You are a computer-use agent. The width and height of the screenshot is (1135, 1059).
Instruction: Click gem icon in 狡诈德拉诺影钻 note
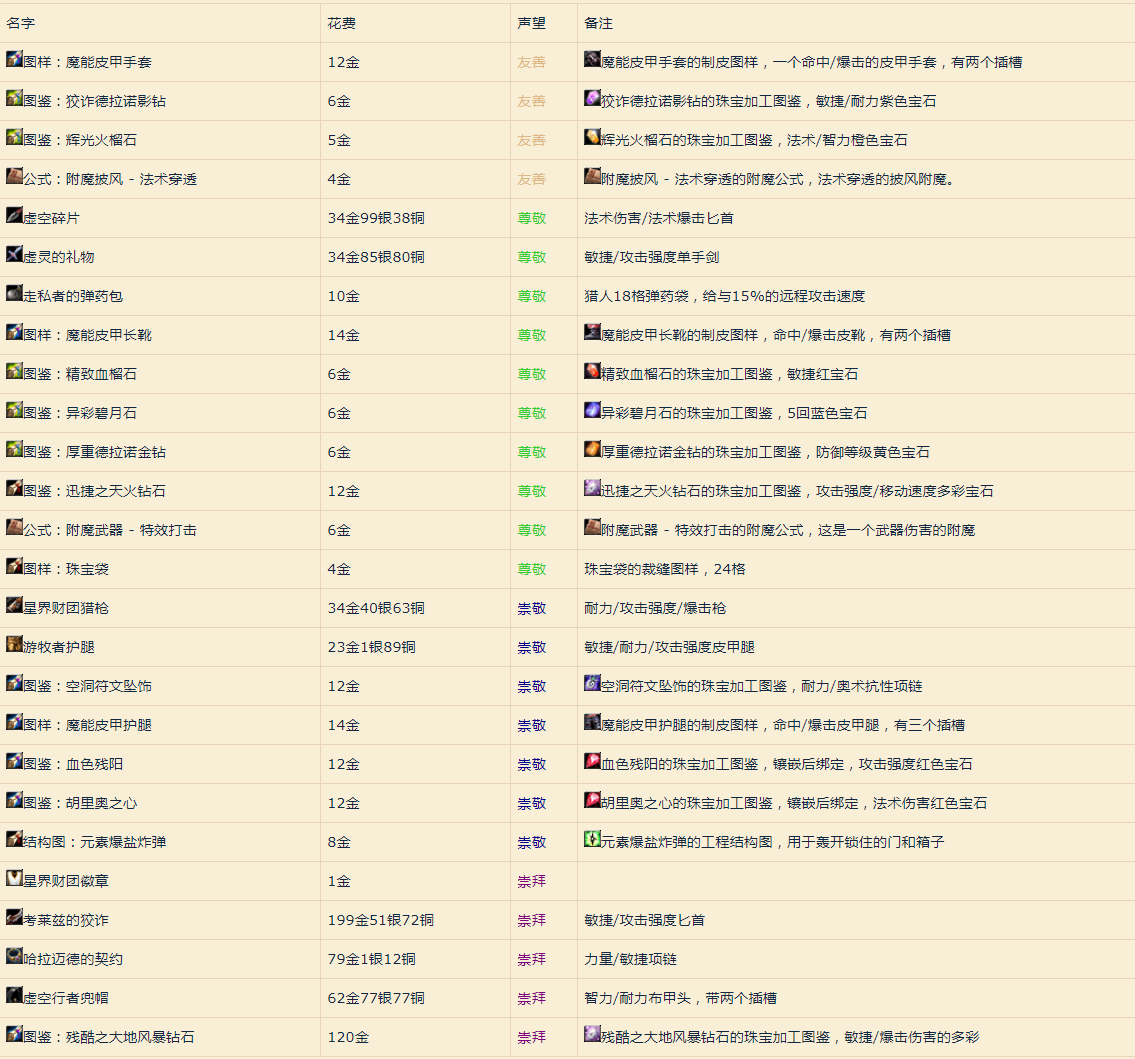[x=592, y=99]
